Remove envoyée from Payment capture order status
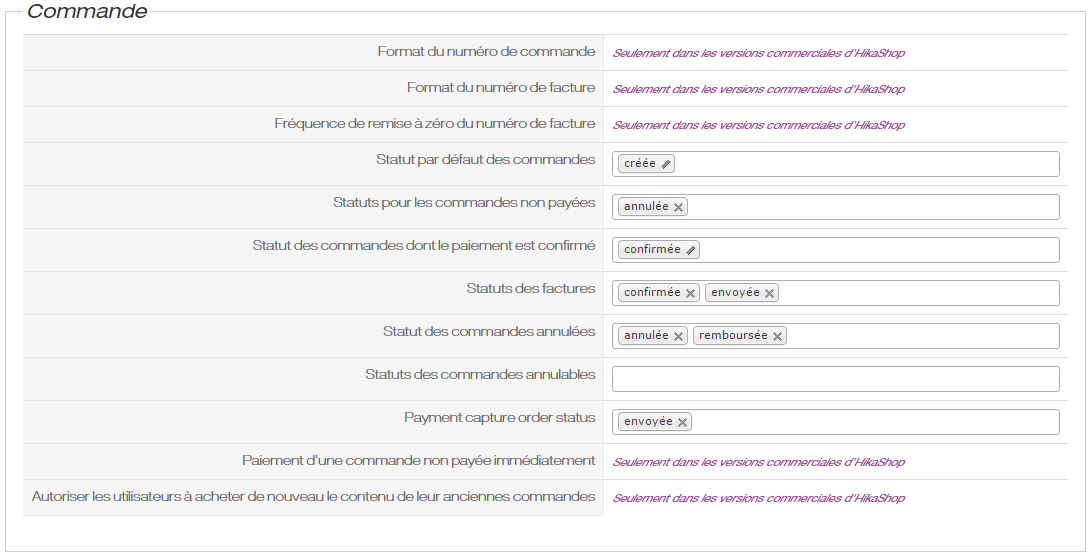 [x=682, y=422]
